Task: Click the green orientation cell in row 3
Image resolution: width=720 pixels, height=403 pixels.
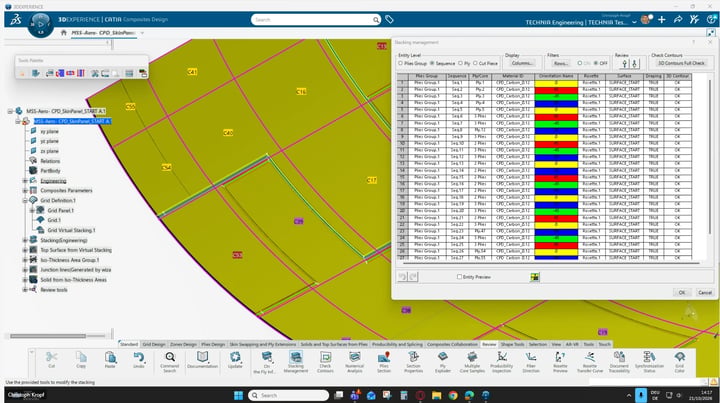Action: point(556,96)
